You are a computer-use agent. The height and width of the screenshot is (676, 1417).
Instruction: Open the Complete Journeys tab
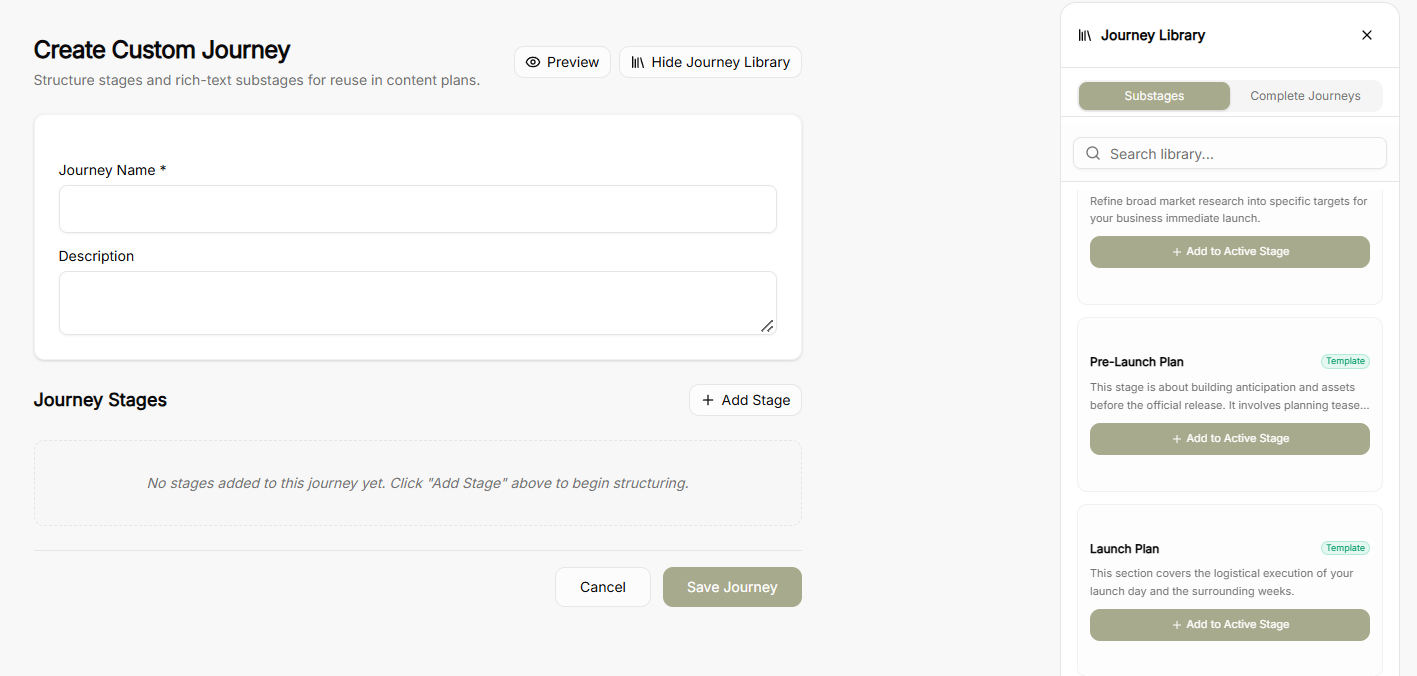pyautogui.click(x=1305, y=96)
